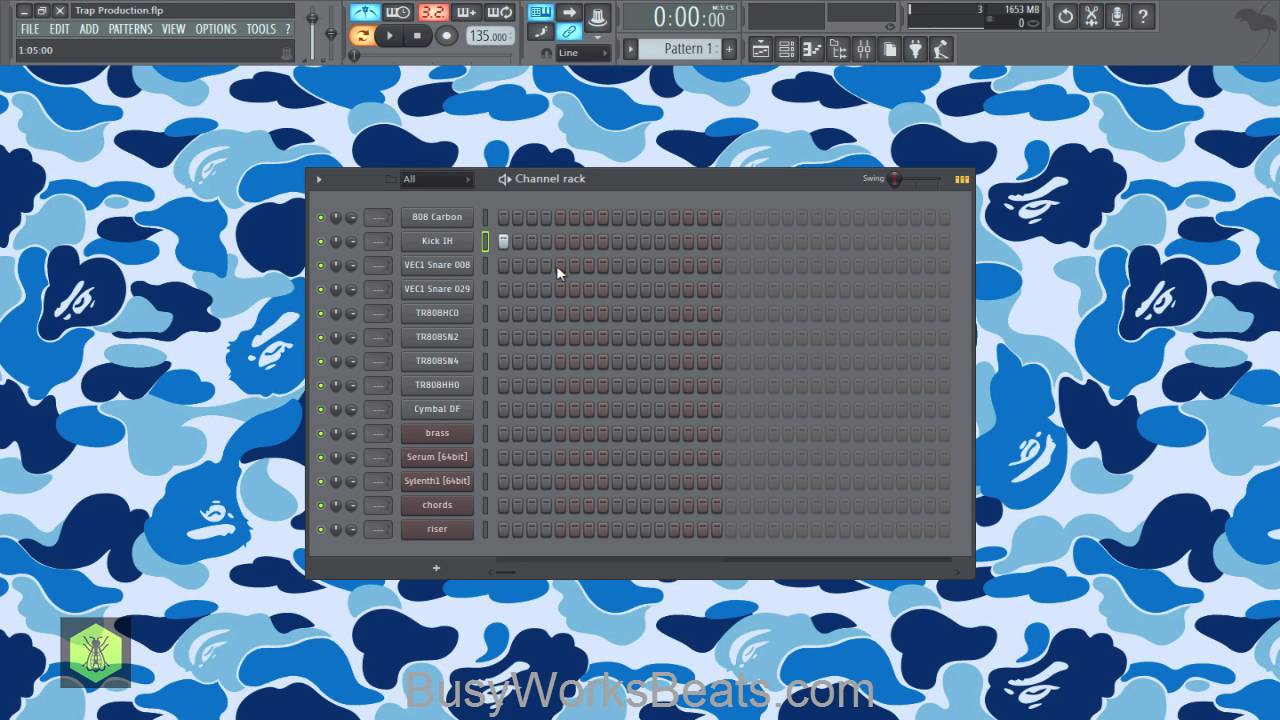Select the TR808HH0 channel button
Image resolution: width=1280 pixels, height=720 pixels.
click(437, 385)
